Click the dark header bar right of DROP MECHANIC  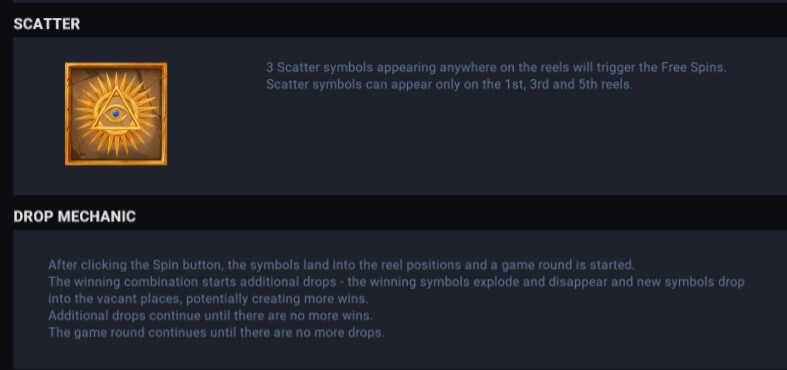pos(462,216)
